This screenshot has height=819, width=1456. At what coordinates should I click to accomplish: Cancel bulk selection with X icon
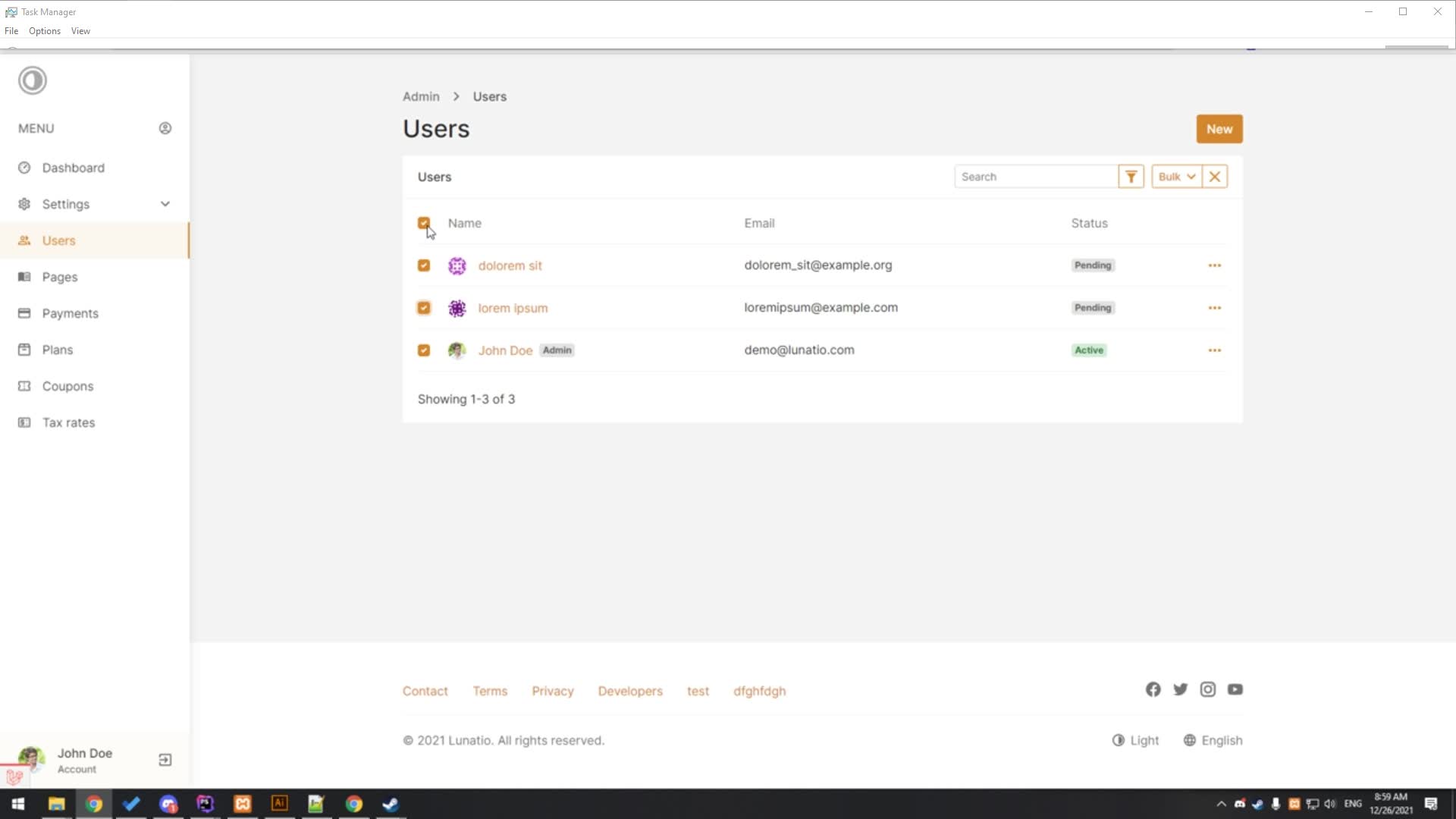click(1215, 177)
